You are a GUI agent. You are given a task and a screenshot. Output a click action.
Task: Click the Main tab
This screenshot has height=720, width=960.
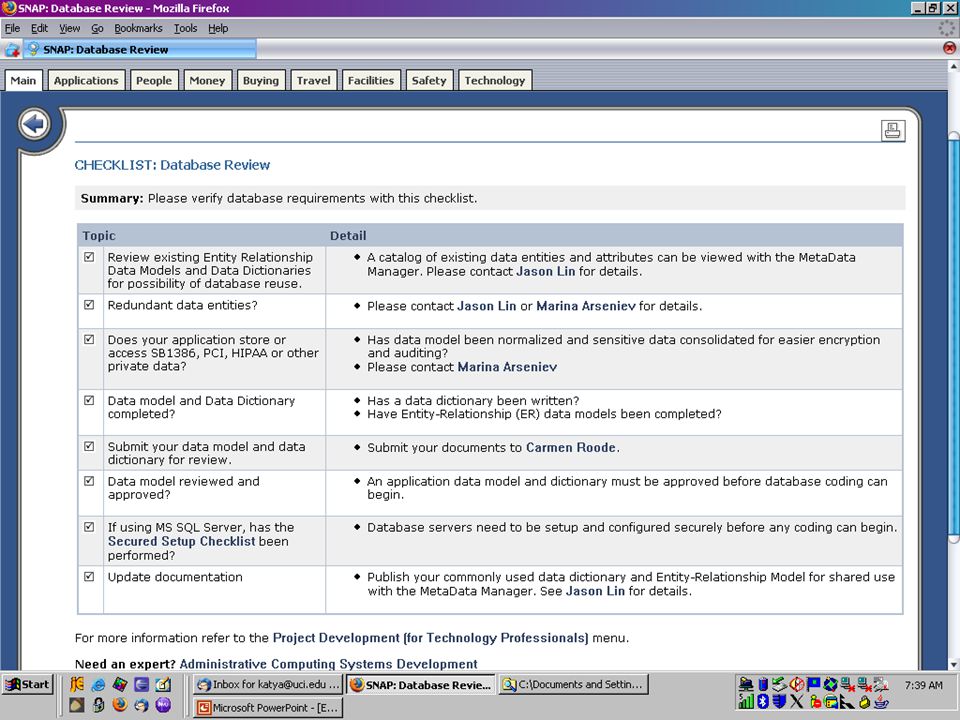(x=23, y=80)
